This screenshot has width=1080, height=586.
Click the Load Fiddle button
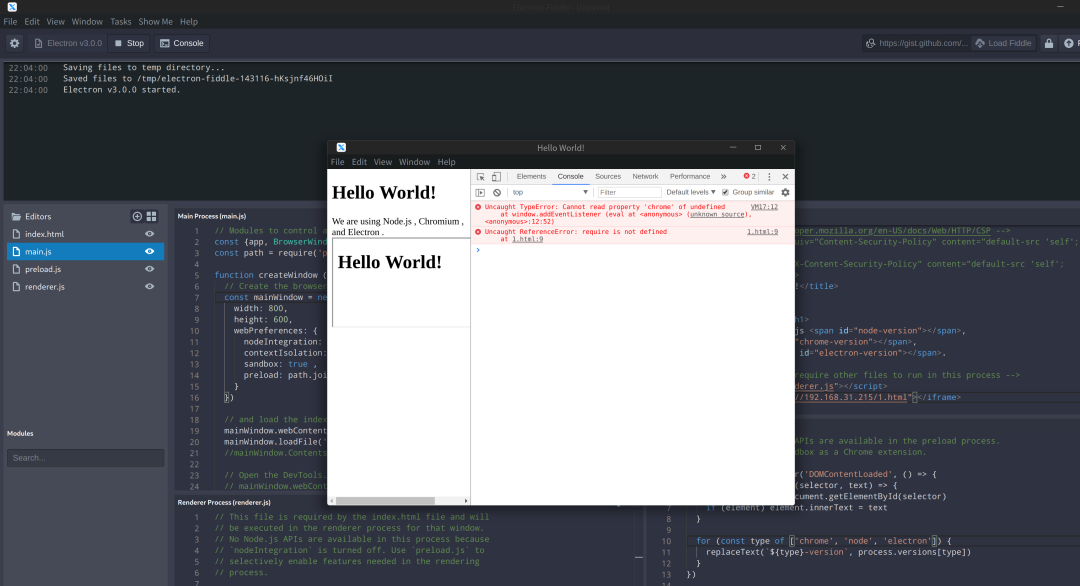coord(1003,43)
